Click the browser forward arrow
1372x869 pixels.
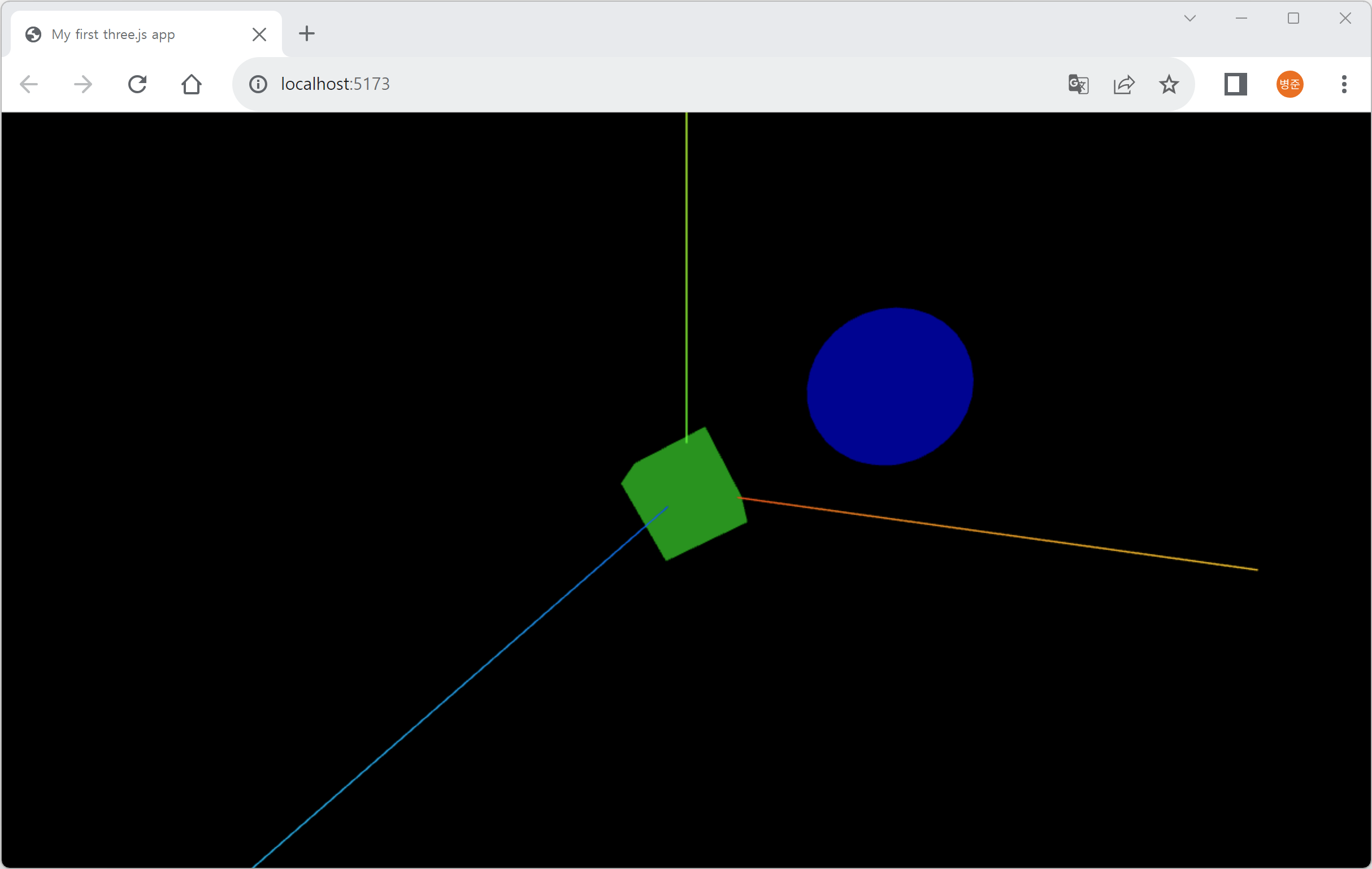click(x=83, y=84)
